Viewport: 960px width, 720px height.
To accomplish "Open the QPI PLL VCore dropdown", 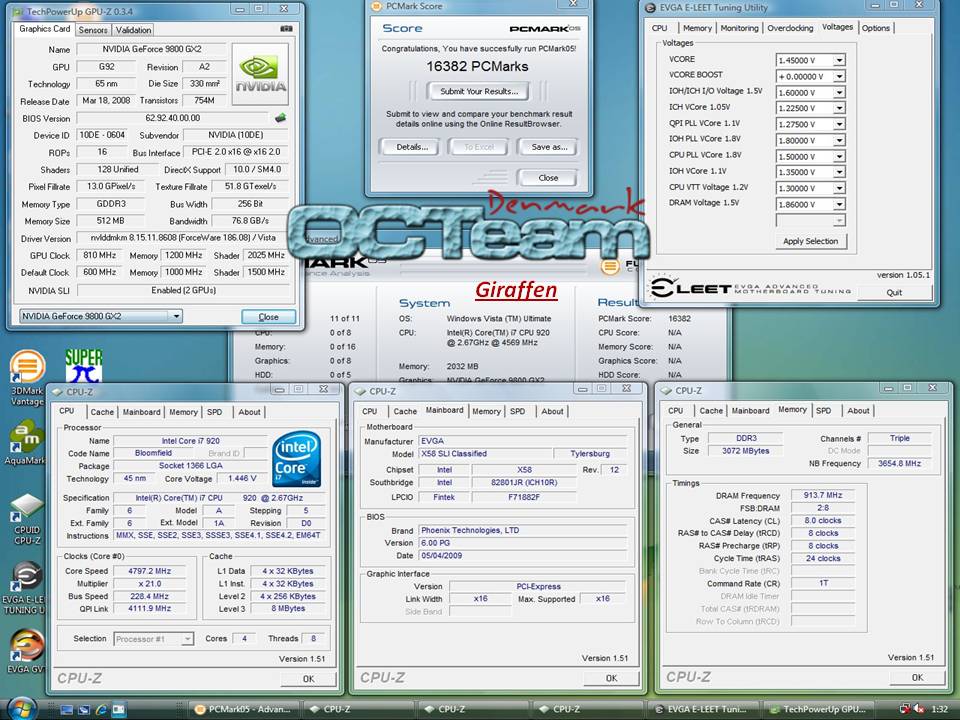I will 839,124.
